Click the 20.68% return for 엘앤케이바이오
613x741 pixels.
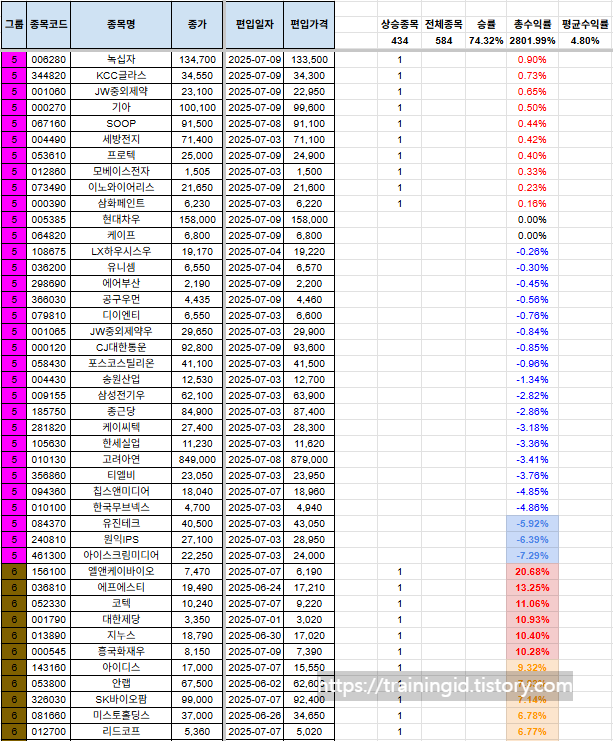pos(532,572)
